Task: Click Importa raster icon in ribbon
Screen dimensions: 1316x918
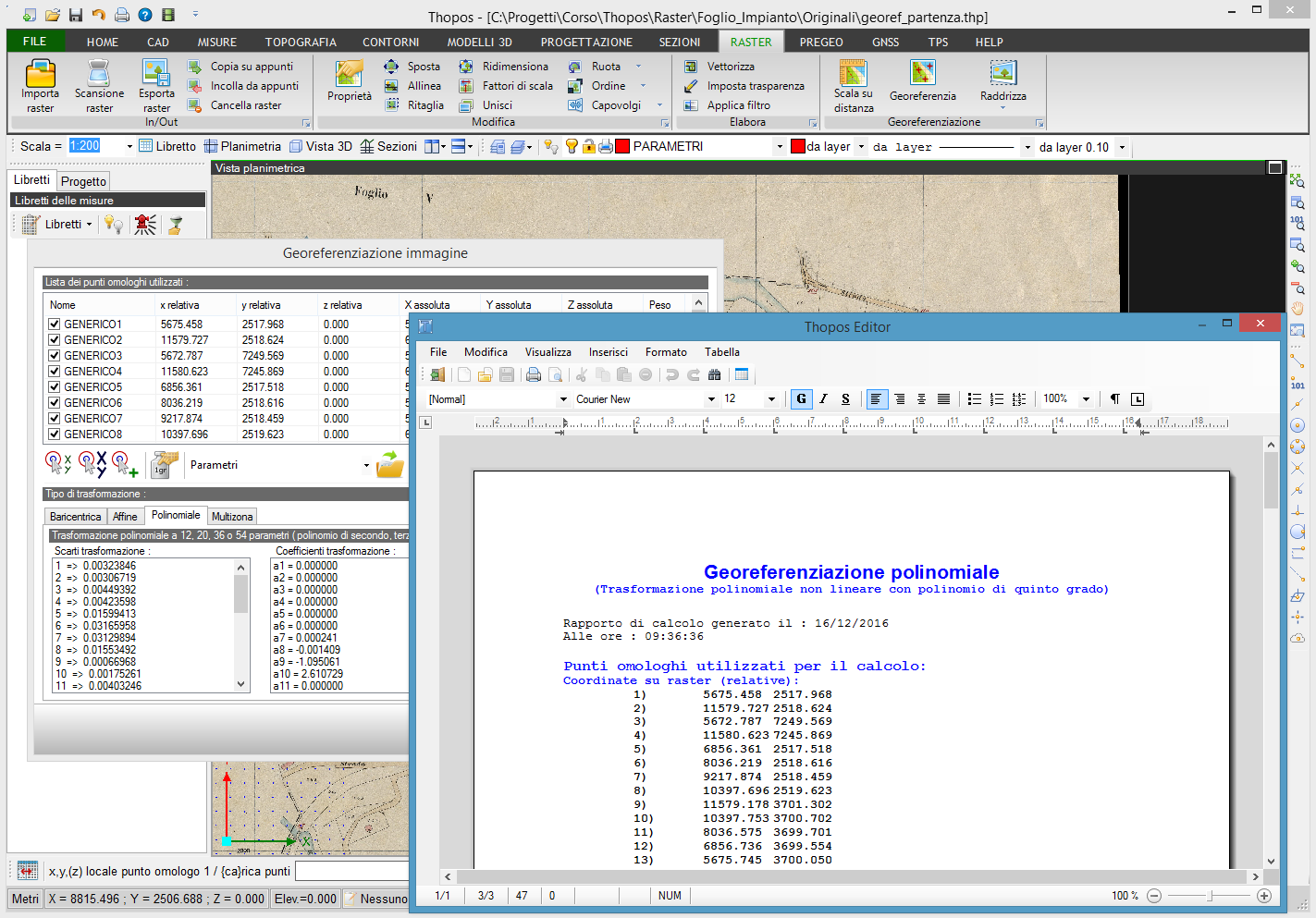Action: 40,74
